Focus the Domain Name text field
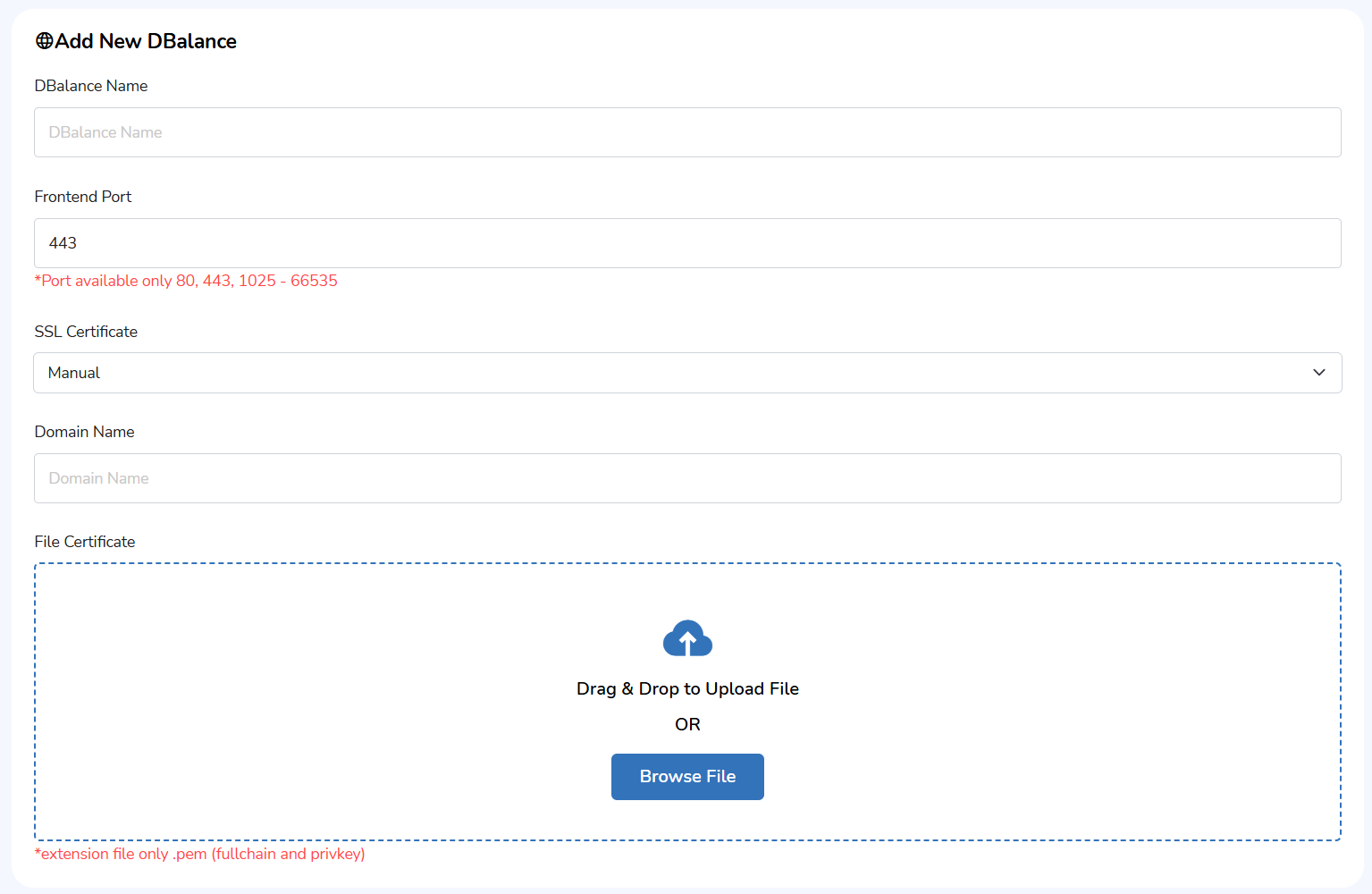 [x=686, y=478]
